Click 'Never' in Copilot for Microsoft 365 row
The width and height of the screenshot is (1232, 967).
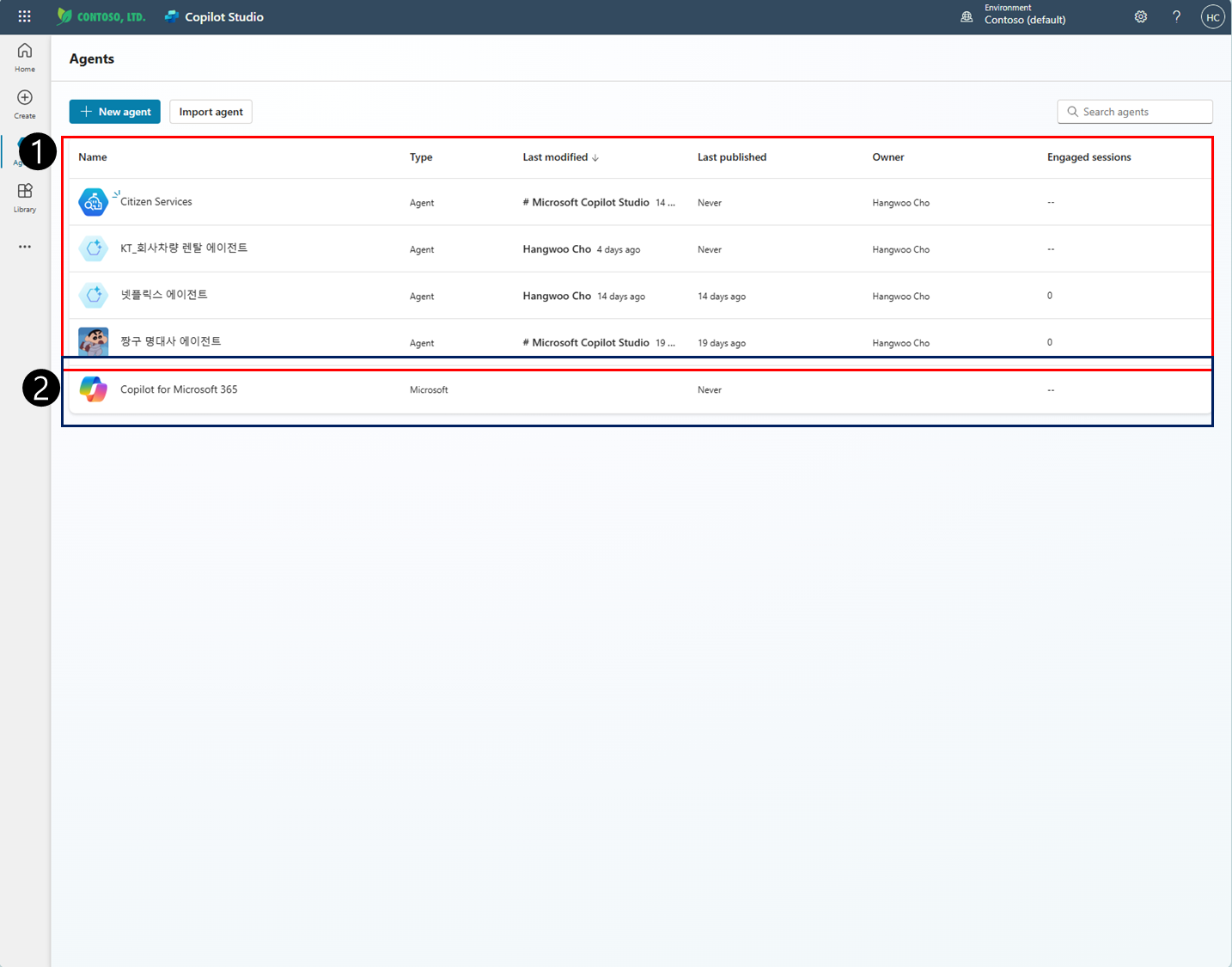coord(710,390)
